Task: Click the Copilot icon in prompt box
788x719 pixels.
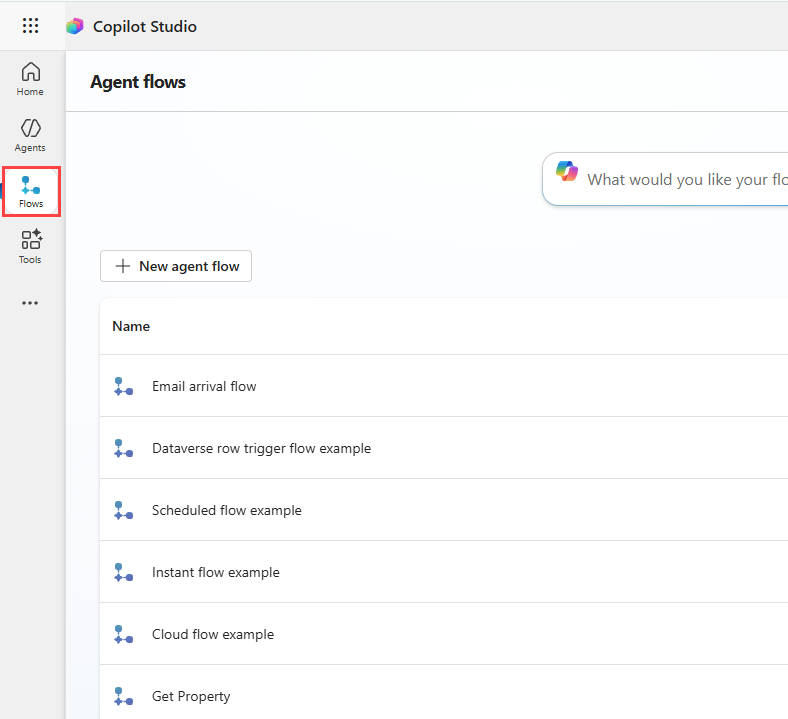Action: pyautogui.click(x=567, y=171)
